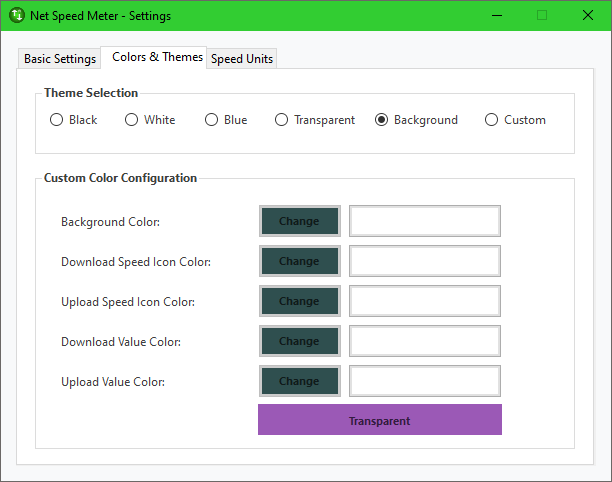The image size is (612, 482).
Task: Enable the Transparent theme option
Action: pyautogui.click(x=282, y=120)
